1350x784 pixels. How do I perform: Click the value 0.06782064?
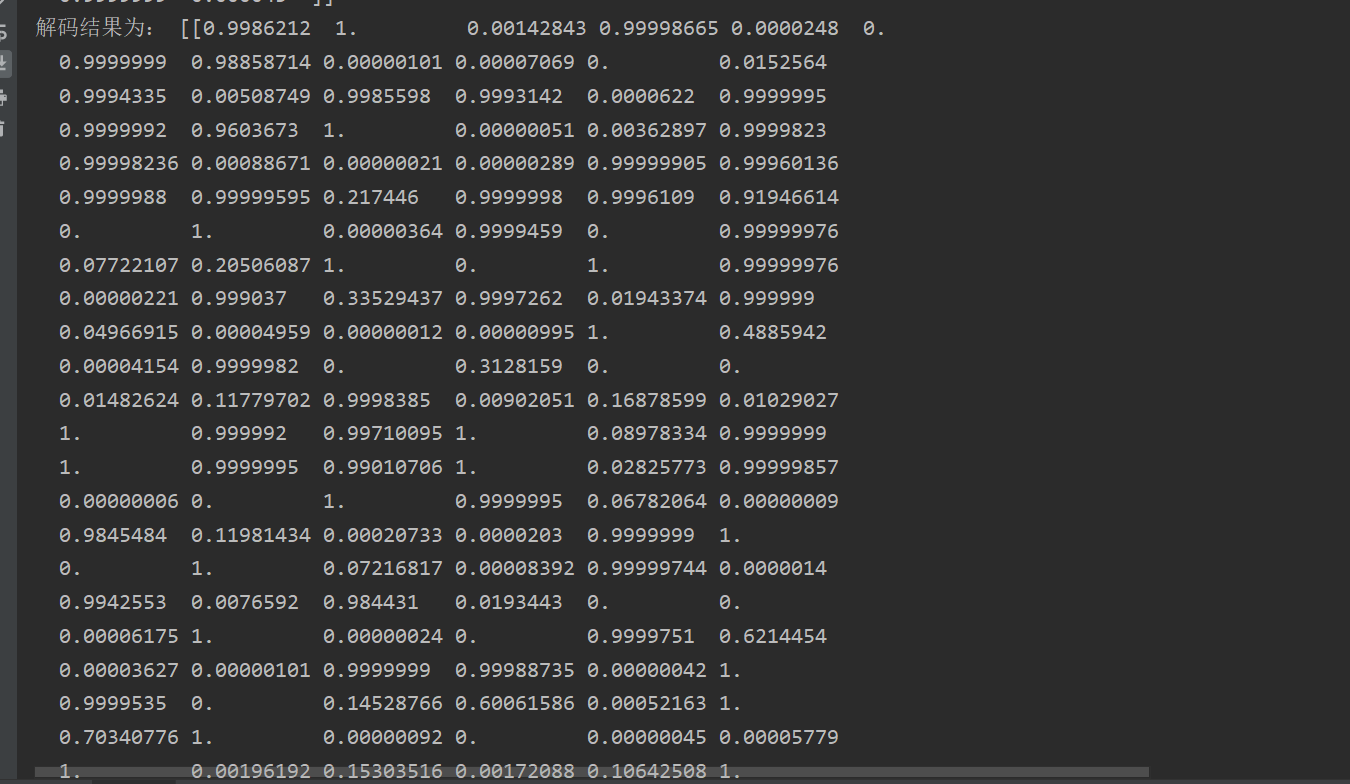click(x=647, y=502)
